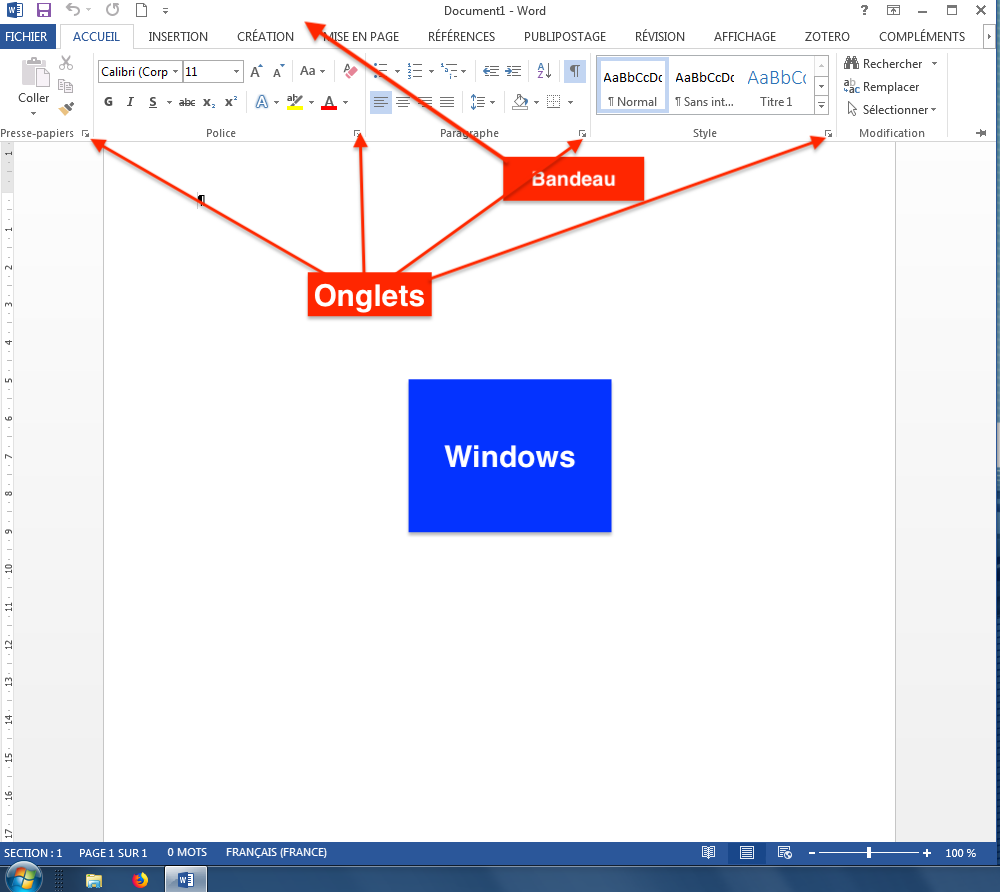Switch to INSERTION tab

pos(178,36)
